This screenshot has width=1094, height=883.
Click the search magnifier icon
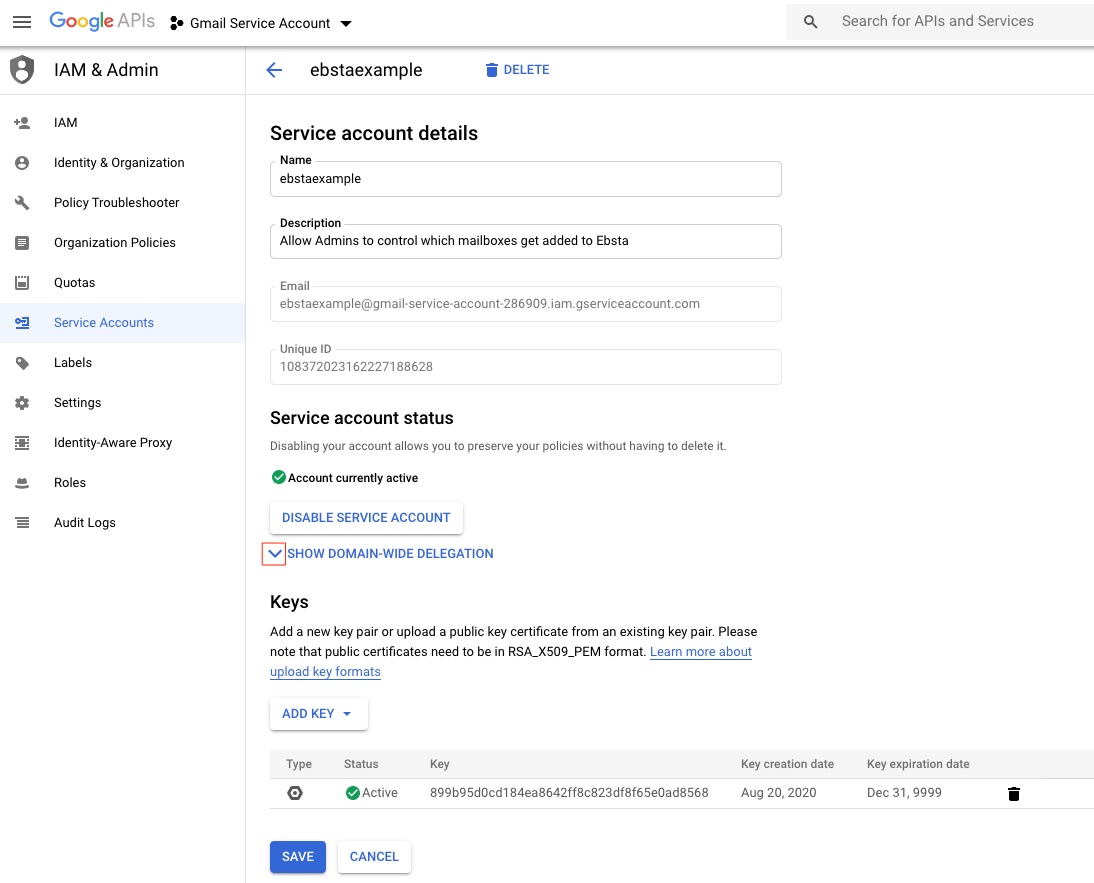pyautogui.click(x=809, y=20)
